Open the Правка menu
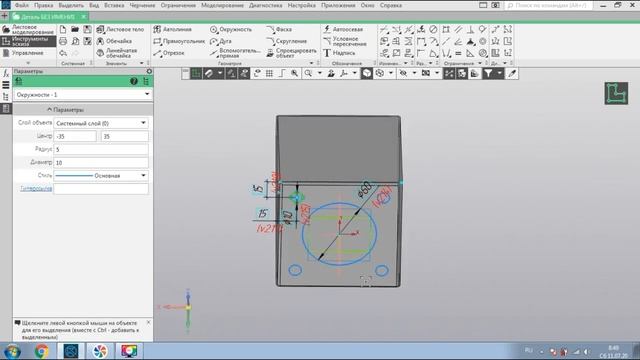 (x=44, y=5)
